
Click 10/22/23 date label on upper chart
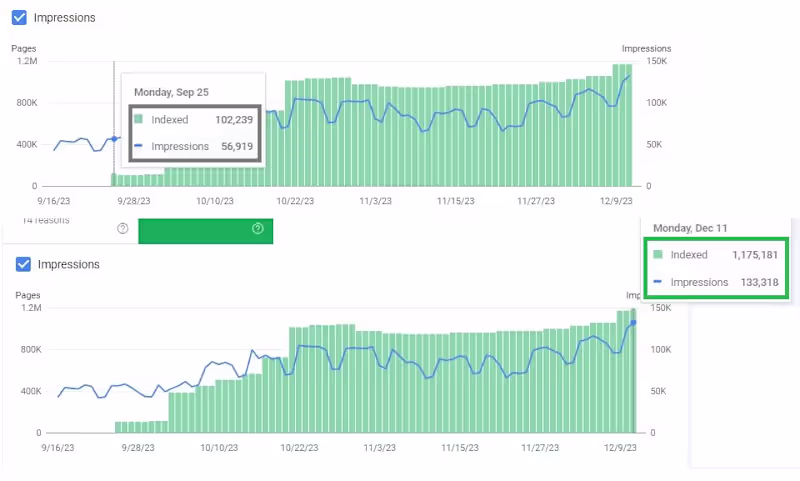[x=297, y=201]
